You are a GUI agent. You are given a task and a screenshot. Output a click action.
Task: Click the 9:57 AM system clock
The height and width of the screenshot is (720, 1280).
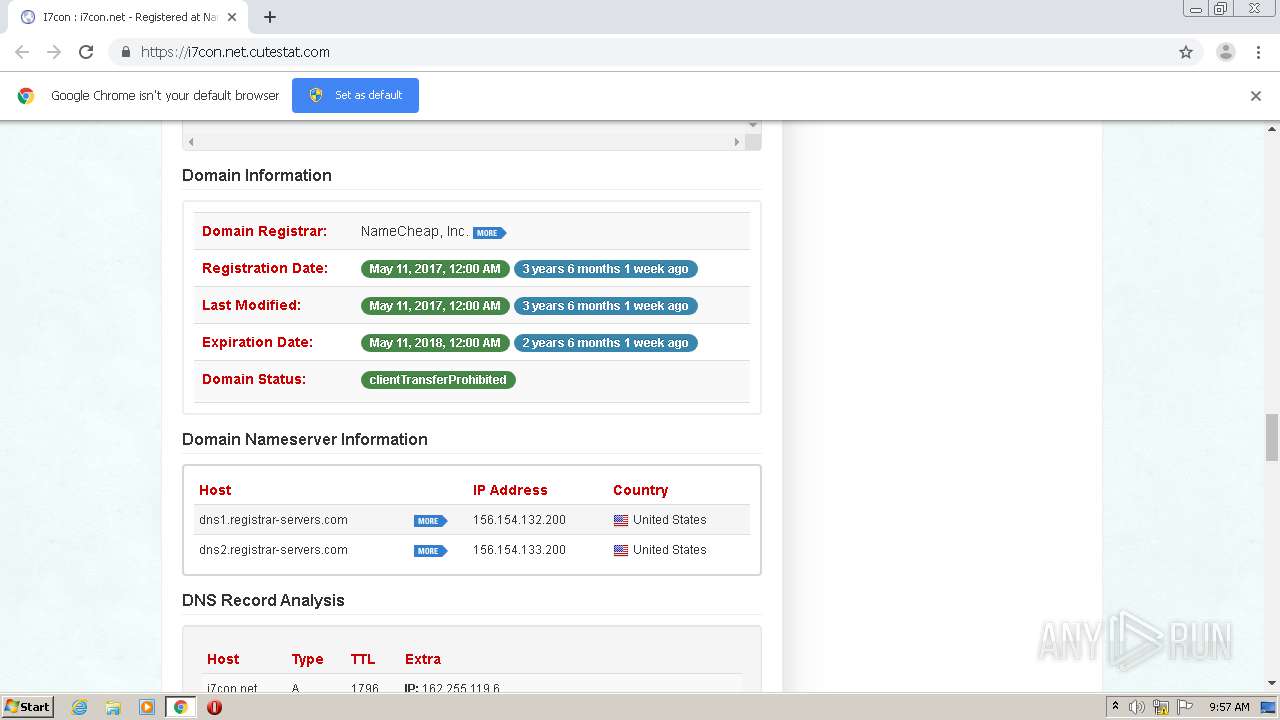pyautogui.click(x=1229, y=707)
